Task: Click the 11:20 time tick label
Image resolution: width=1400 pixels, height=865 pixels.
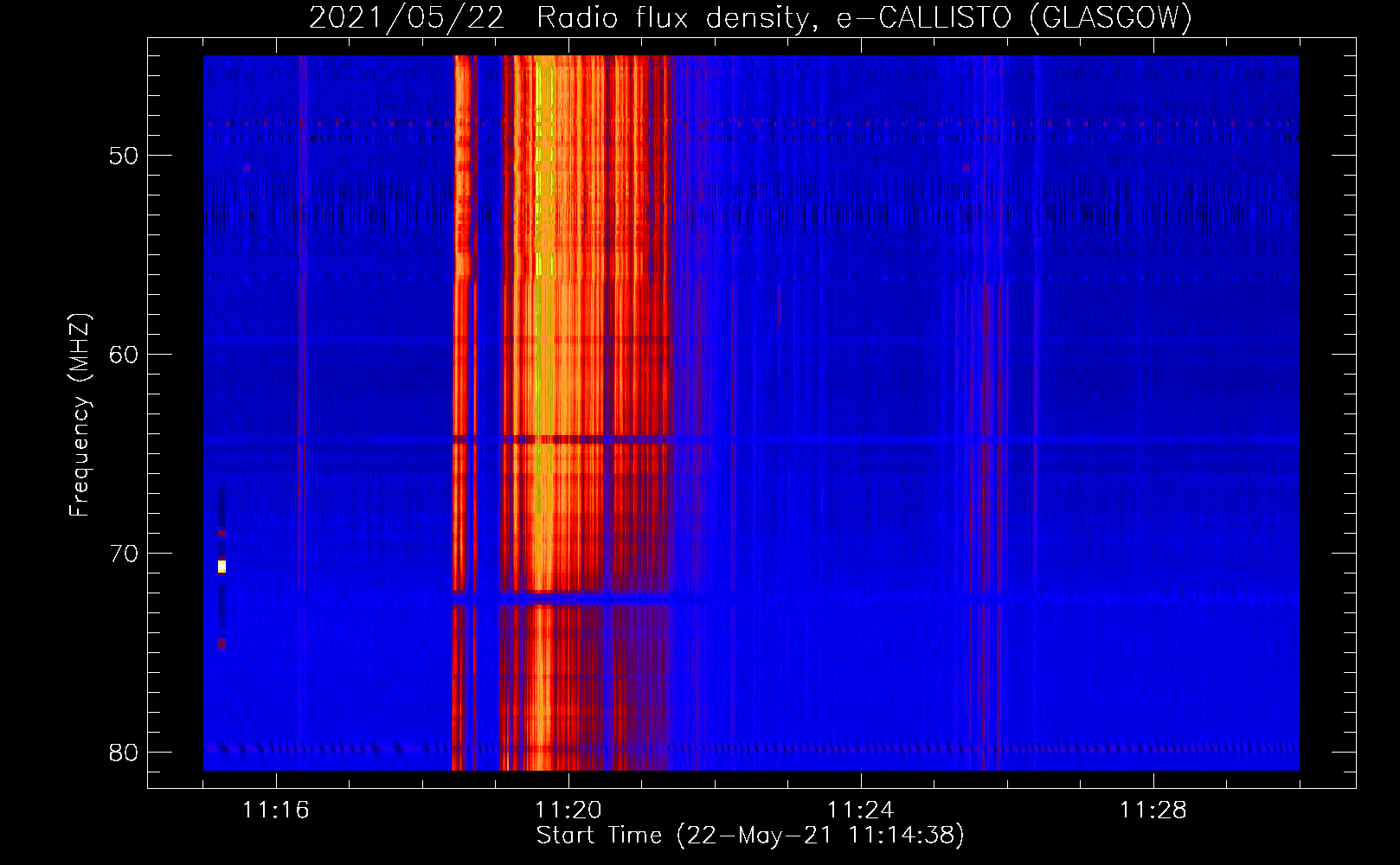Action: [x=568, y=810]
